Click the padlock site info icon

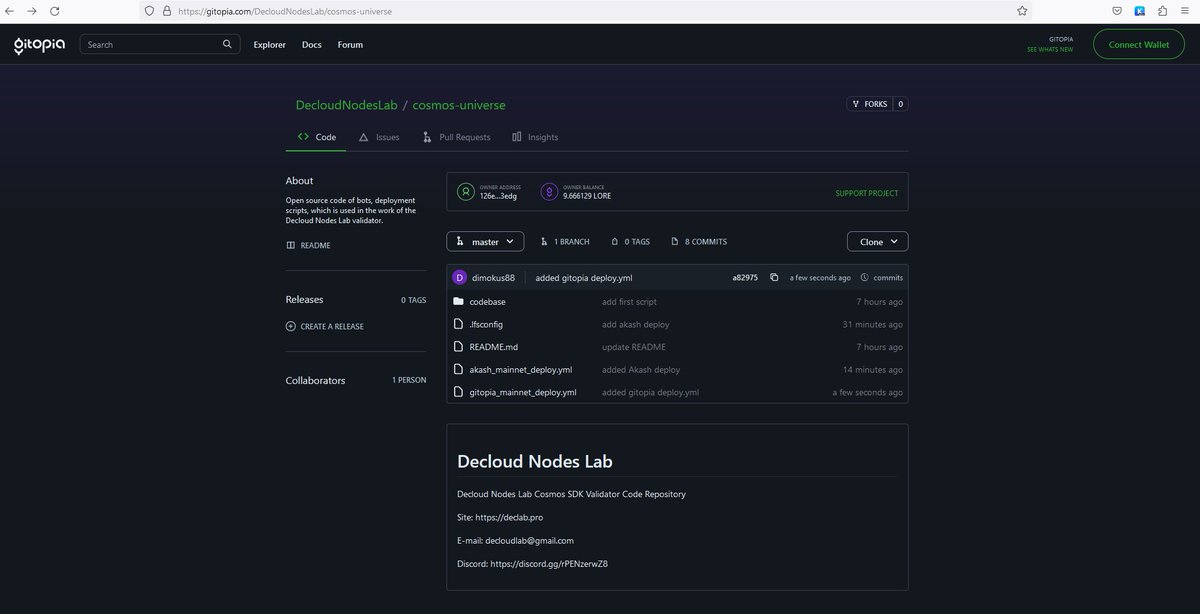click(167, 10)
